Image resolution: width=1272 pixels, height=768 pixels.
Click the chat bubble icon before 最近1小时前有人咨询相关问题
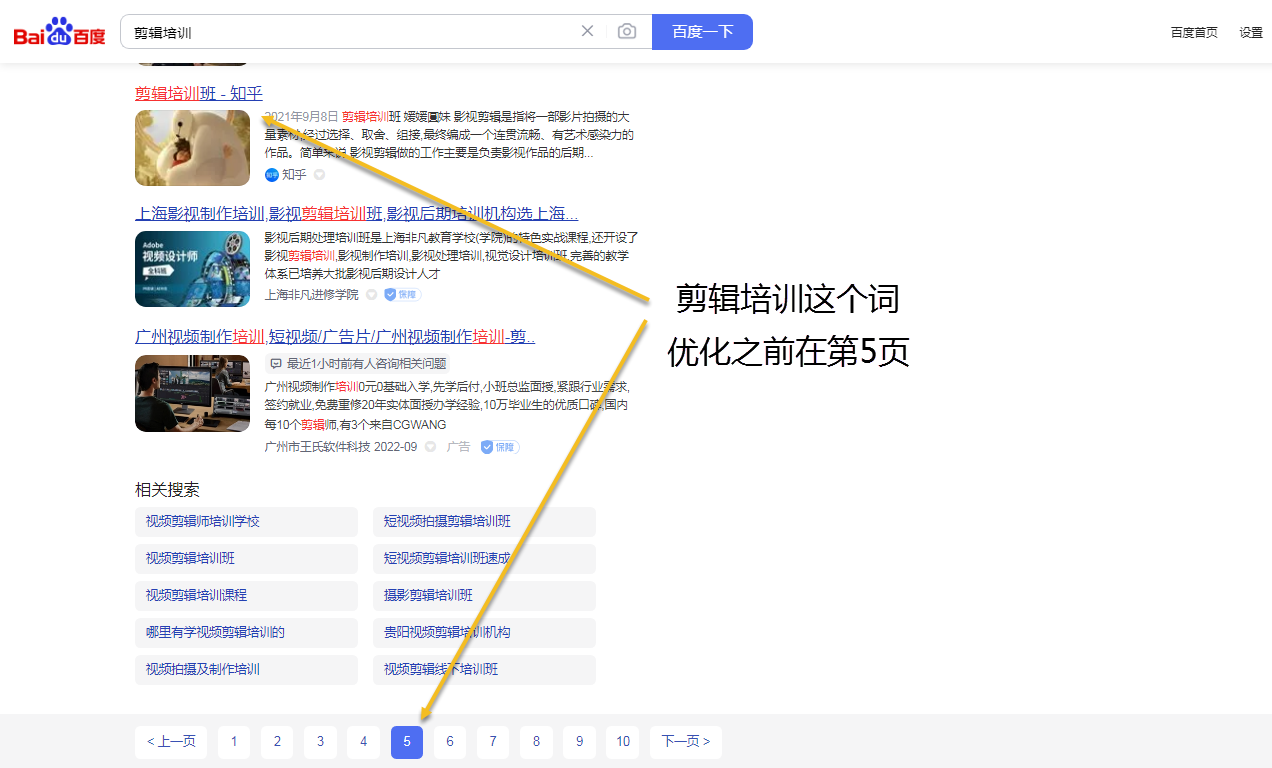coord(276,363)
